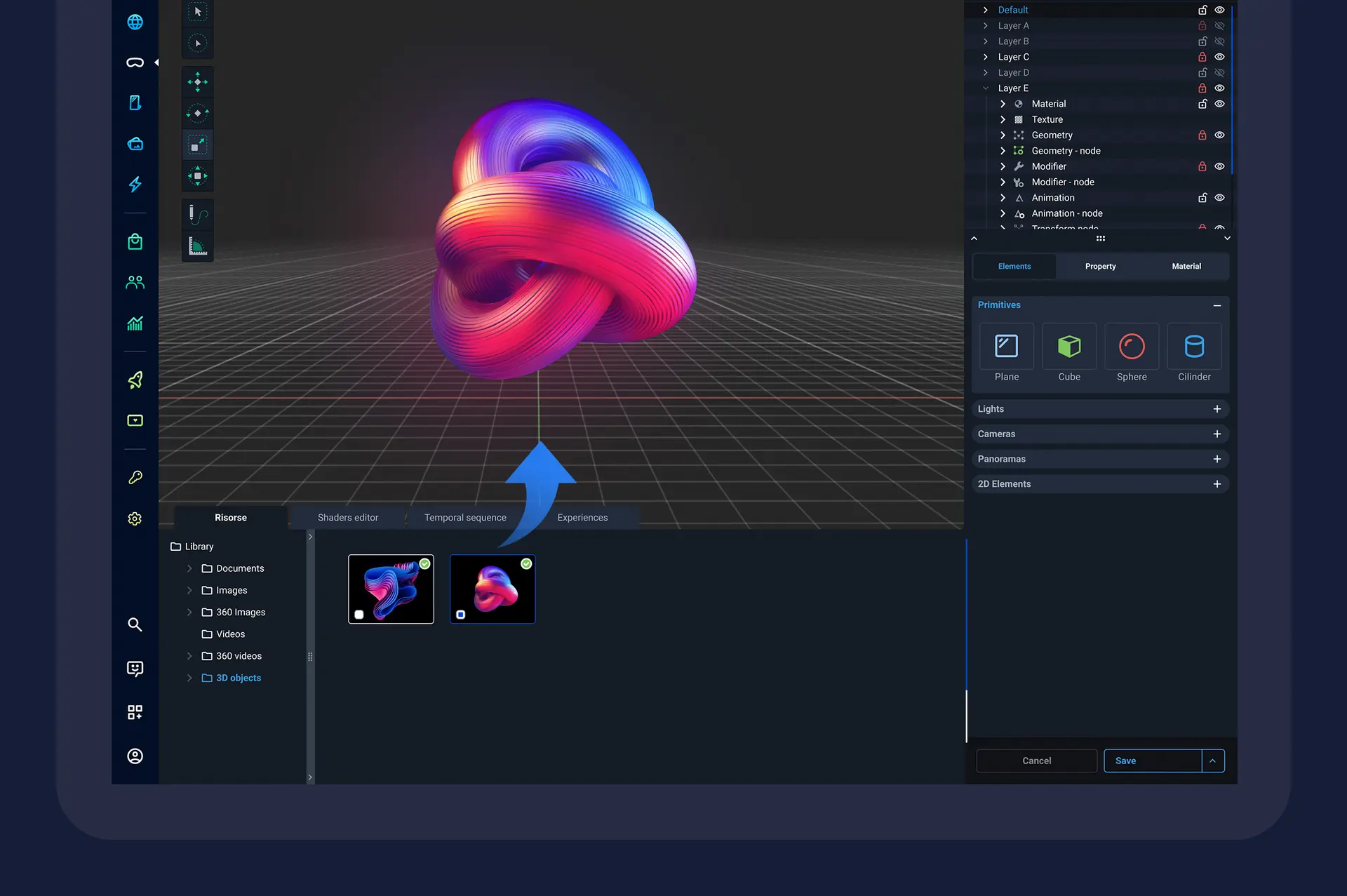
Task: Click the Save button
Action: [x=1125, y=761]
